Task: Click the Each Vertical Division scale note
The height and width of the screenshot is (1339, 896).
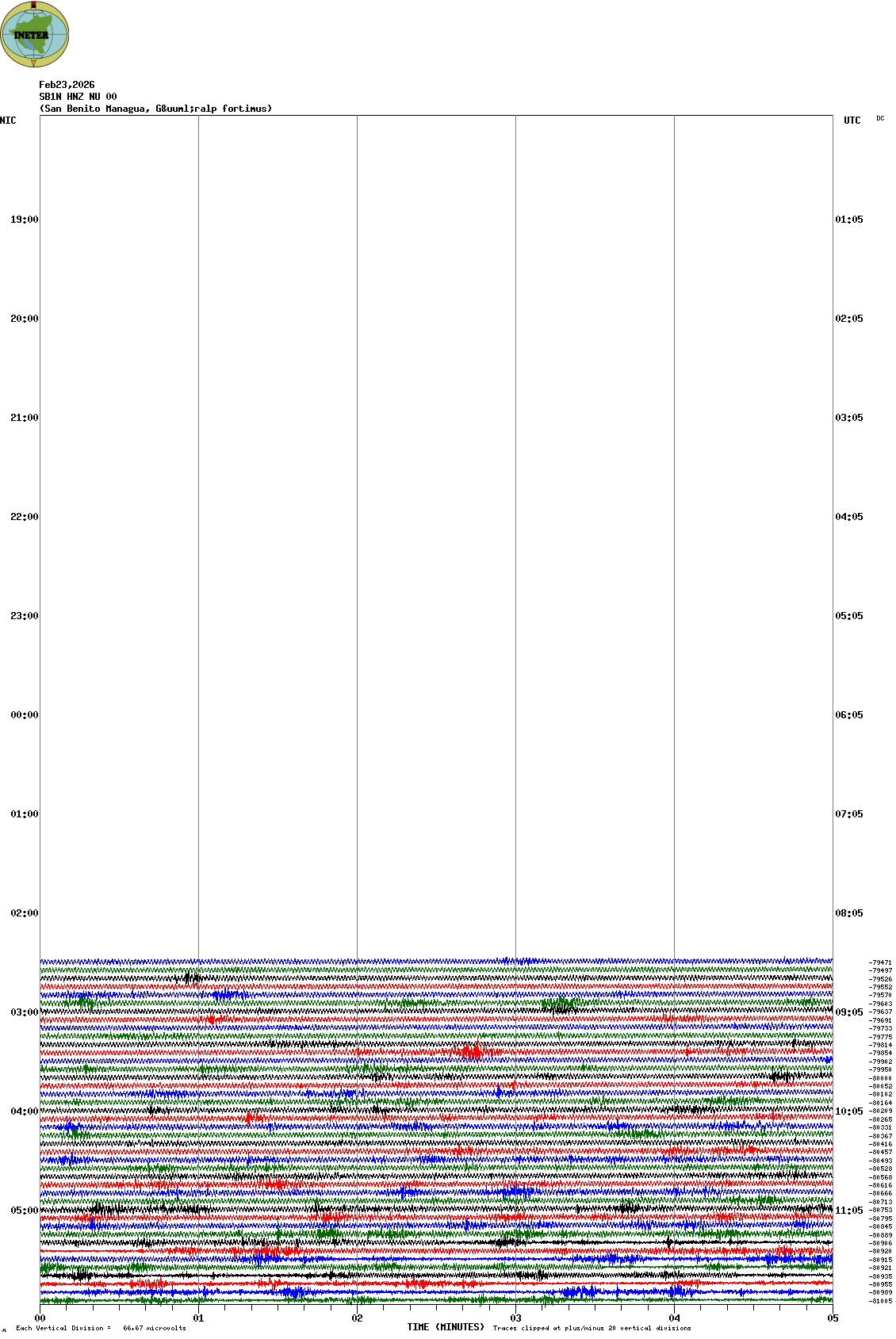Action: [101, 1328]
